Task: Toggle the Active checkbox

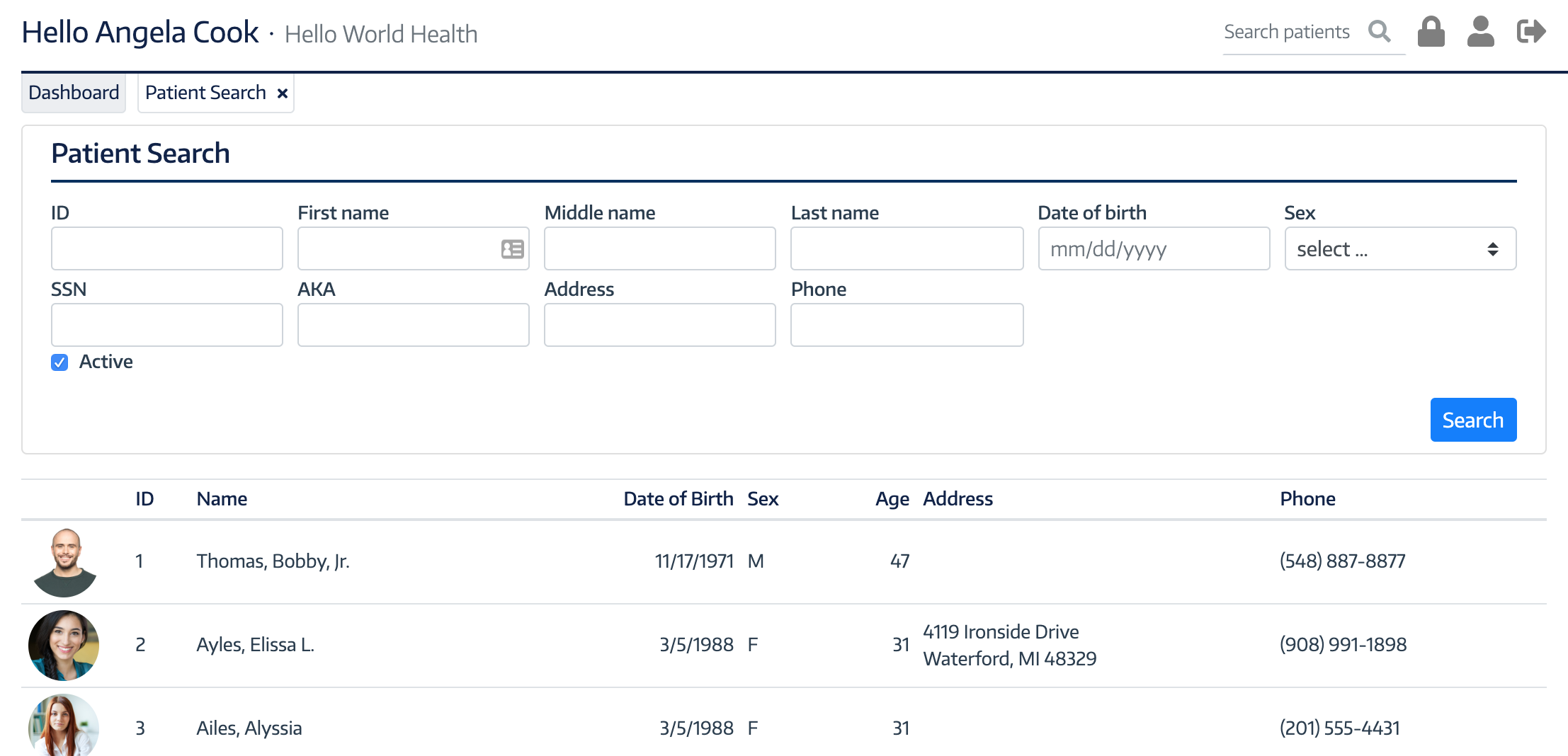Action: 59,362
